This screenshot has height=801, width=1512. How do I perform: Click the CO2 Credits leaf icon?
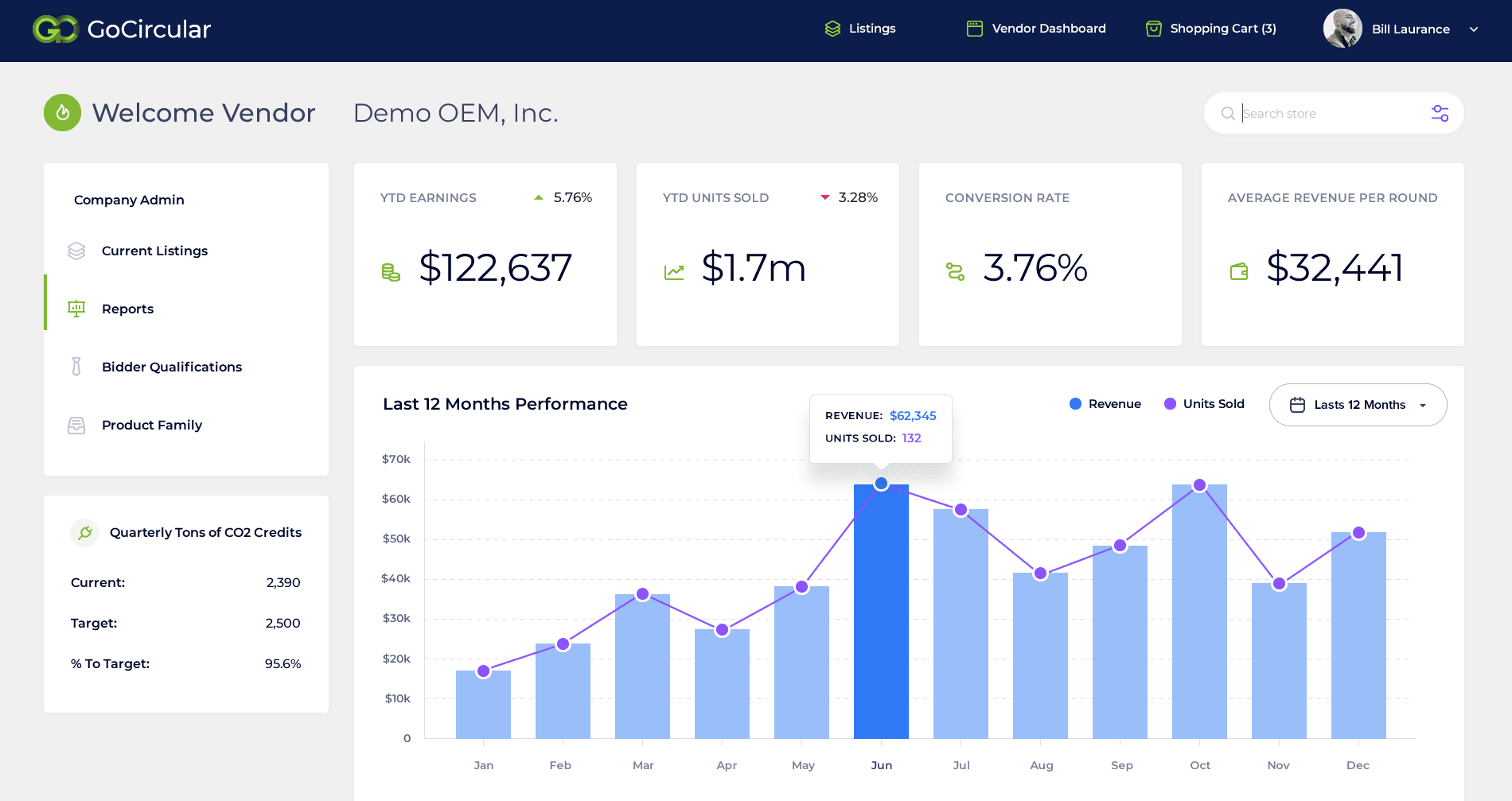point(84,532)
